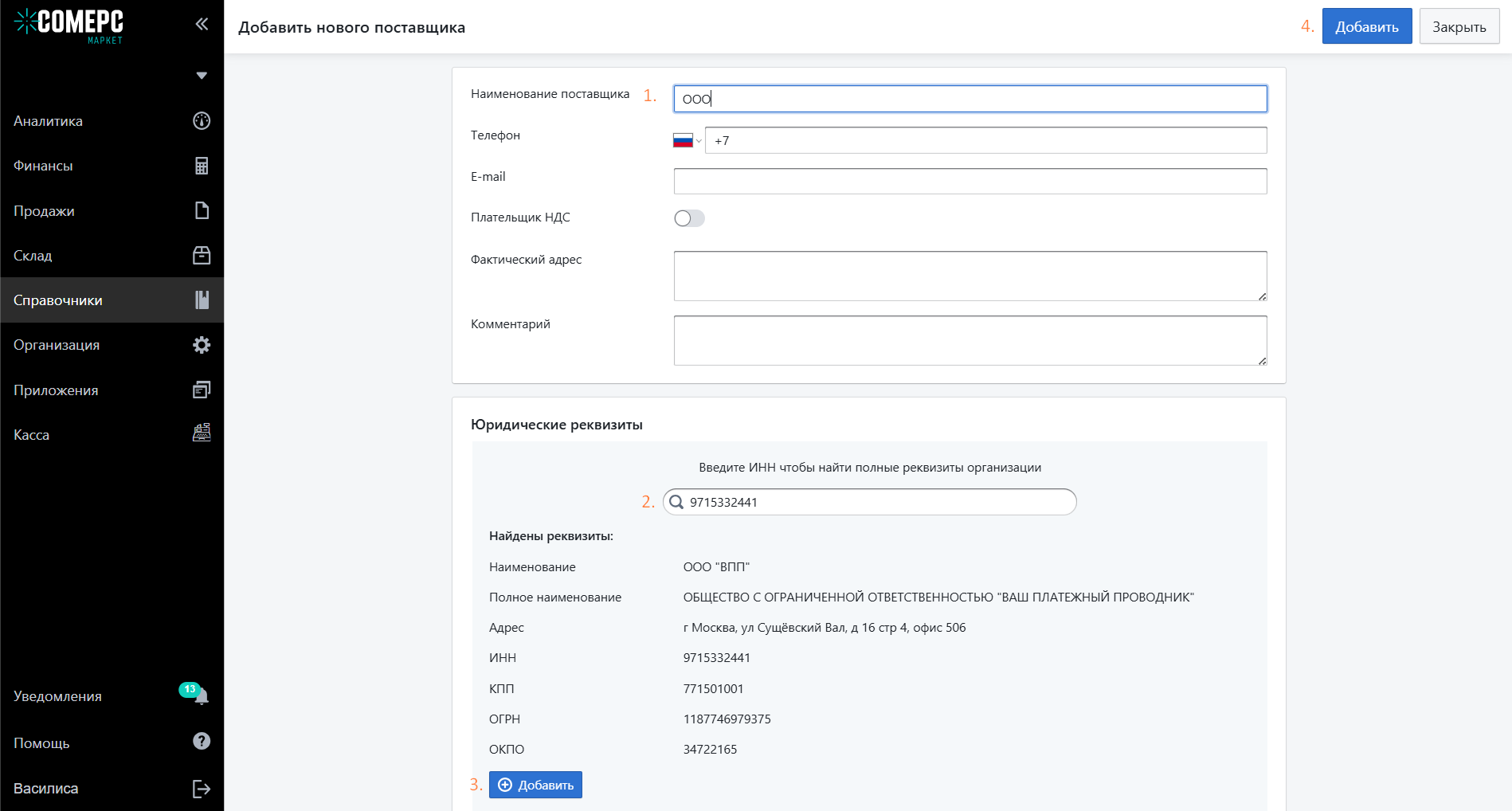Click the ОКПО value 34722165
Viewport: 1512px width, 811px height.
[x=710, y=750]
